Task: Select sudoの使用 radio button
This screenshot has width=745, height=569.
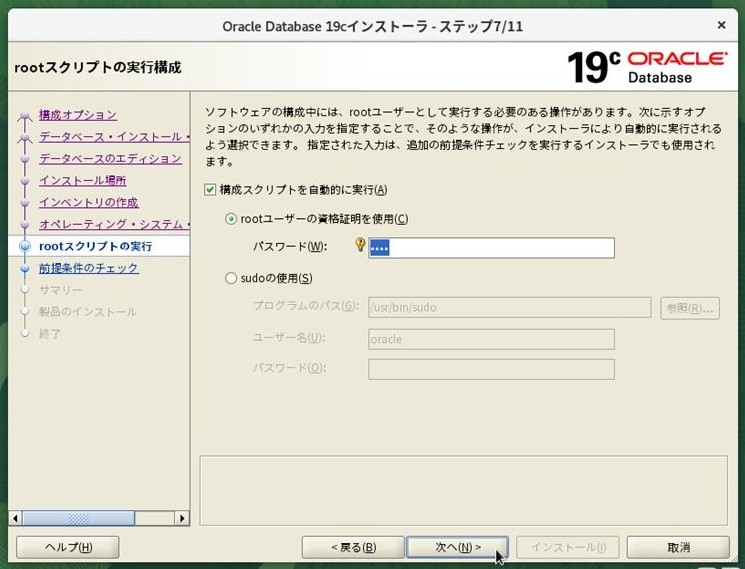Action: point(231,278)
